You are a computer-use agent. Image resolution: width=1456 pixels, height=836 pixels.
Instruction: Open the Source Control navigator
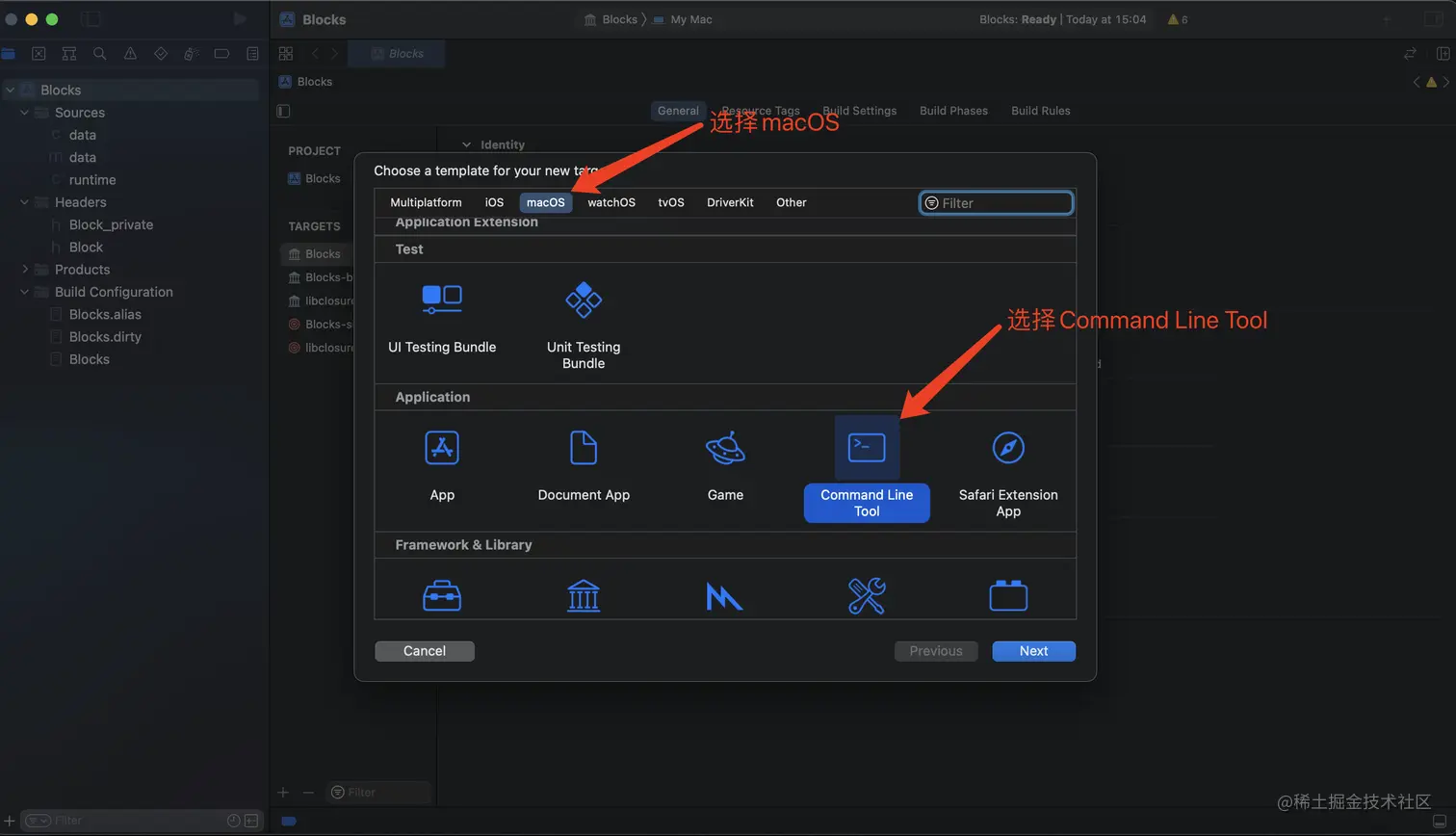[x=39, y=54]
